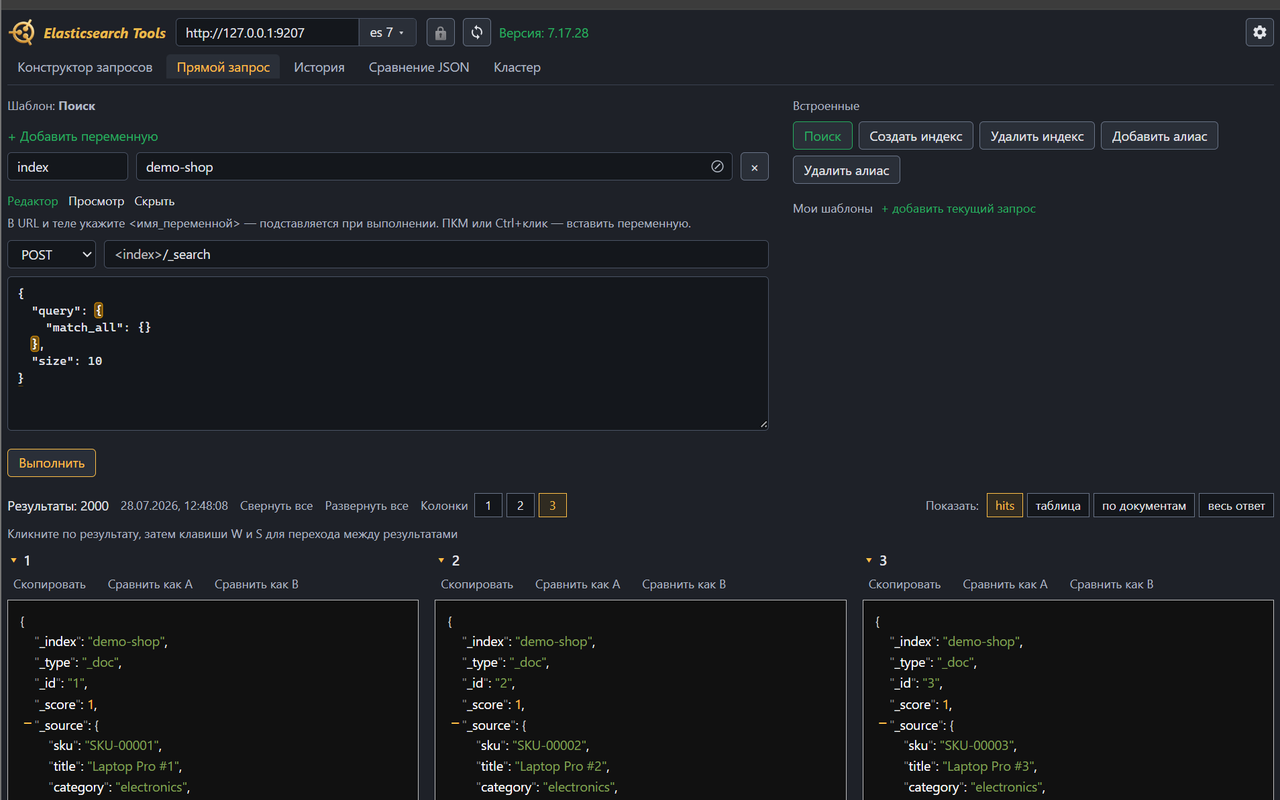Click Развернуть все to expand results
Image resolution: width=1280 pixels, height=800 pixels.
366,506
